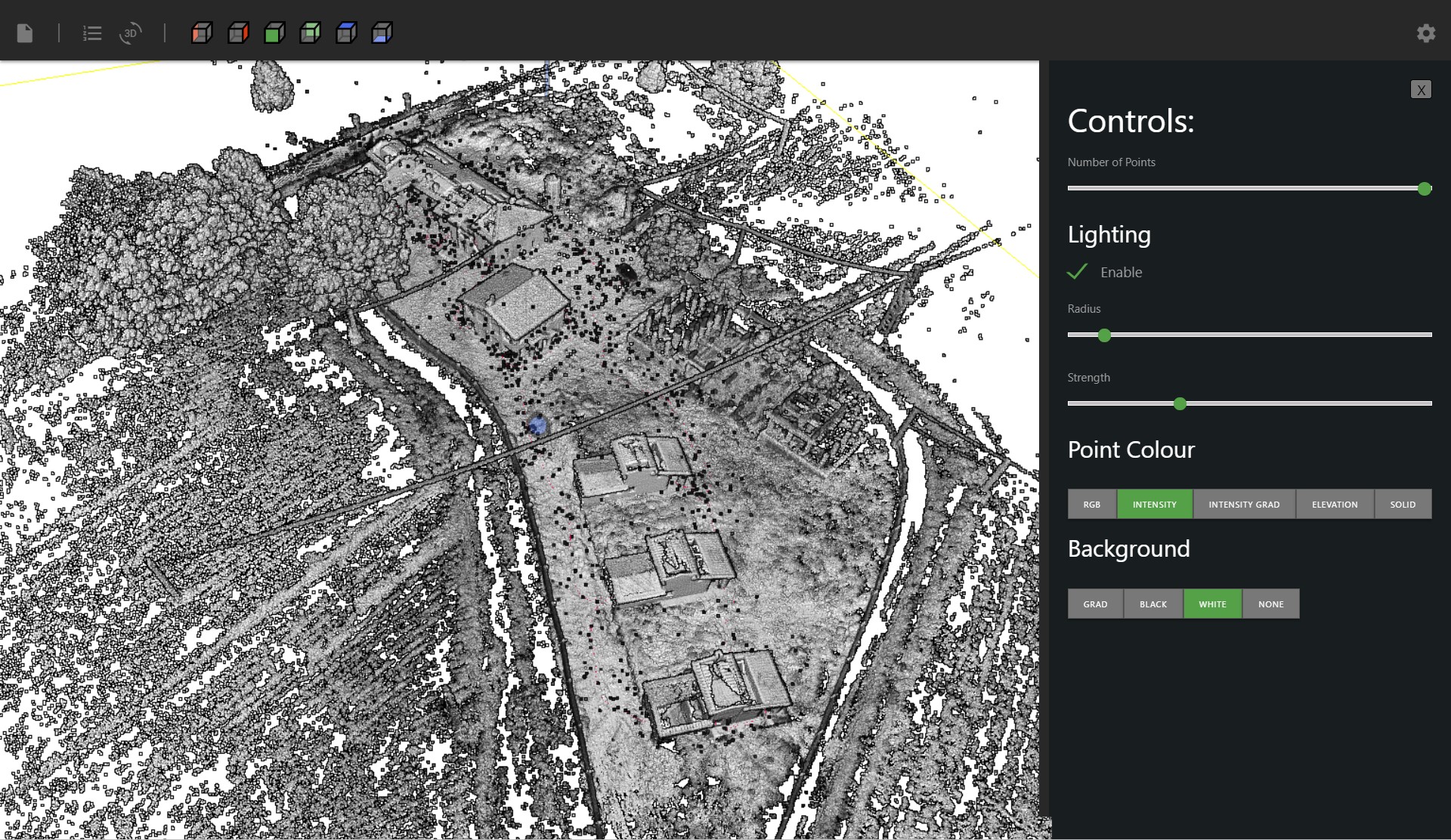Click the 'Enable' label under Lighting

coord(1121,273)
